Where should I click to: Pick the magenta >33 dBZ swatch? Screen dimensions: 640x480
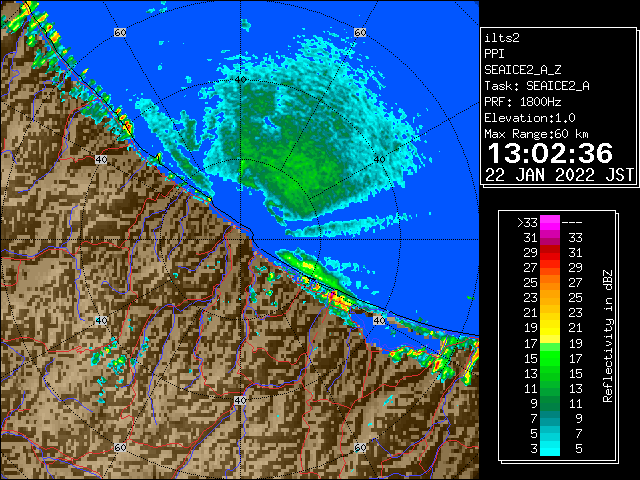click(x=550, y=223)
